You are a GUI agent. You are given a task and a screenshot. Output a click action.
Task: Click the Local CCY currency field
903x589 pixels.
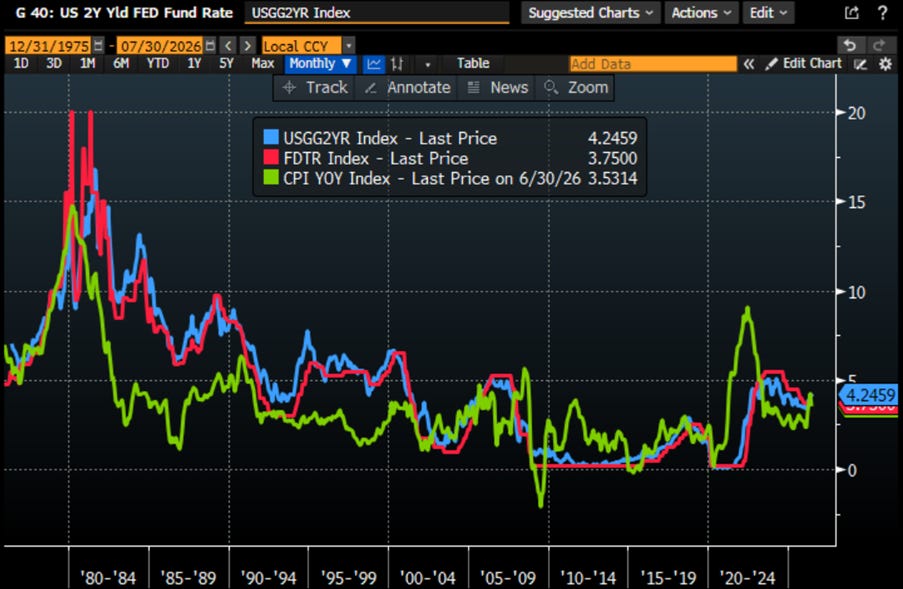(x=302, y=45)
